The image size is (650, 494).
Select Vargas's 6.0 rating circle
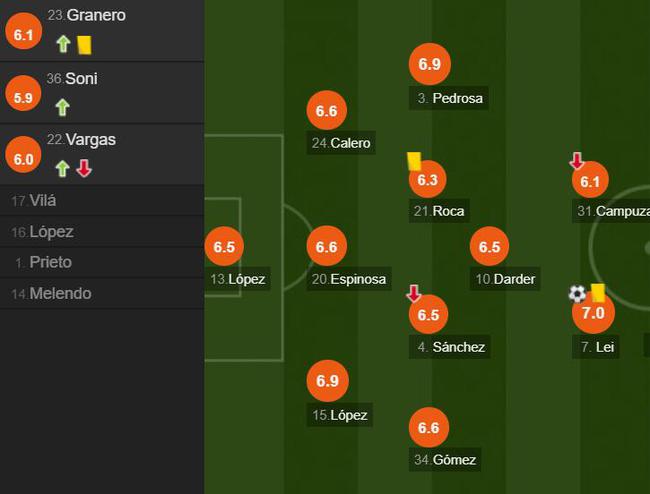pos(23,155)
